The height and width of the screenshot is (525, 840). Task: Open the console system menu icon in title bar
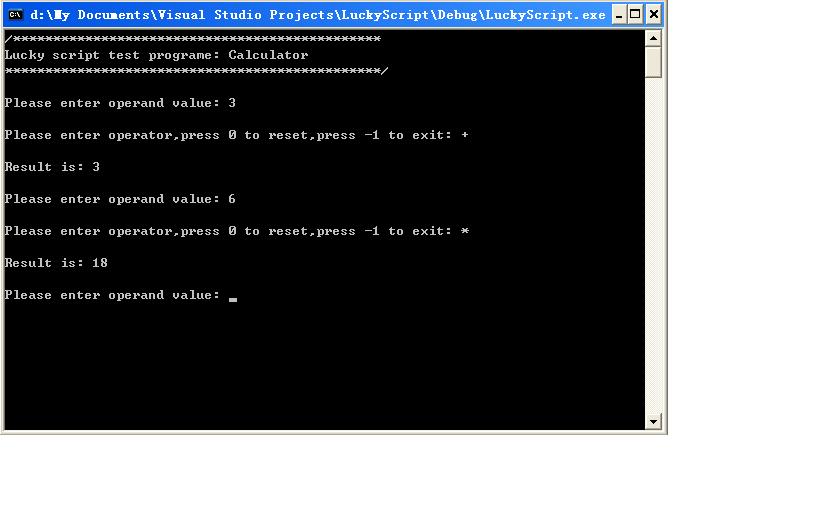pyautogui.click(x=15, y=14)
